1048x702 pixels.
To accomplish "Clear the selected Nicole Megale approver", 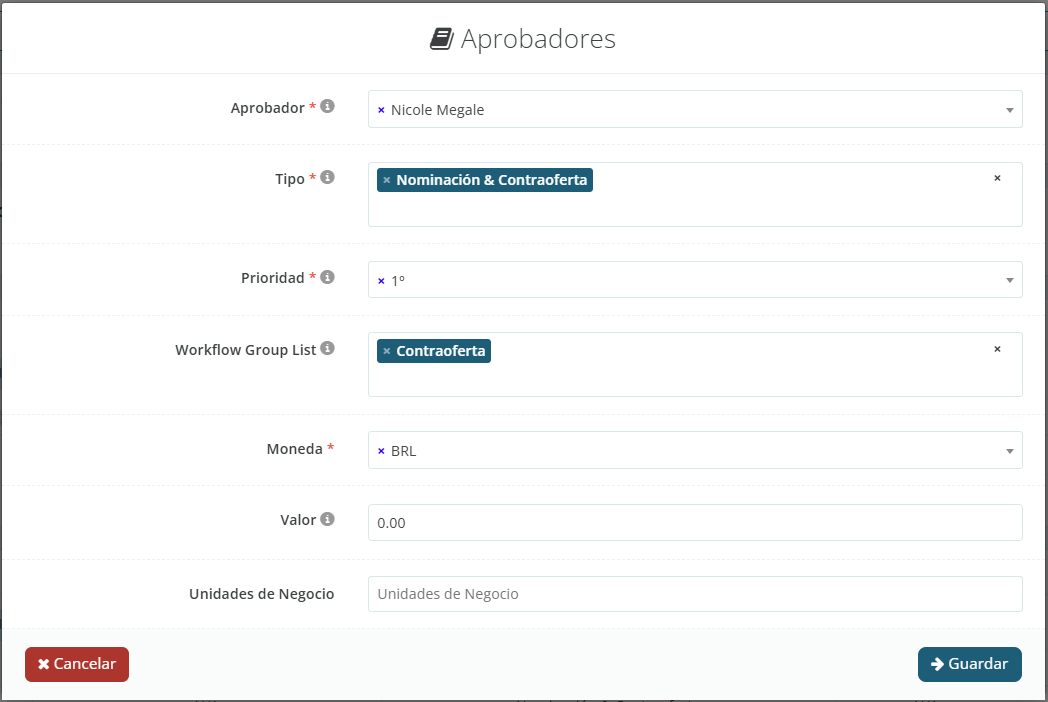I will [x=381, y=110].
